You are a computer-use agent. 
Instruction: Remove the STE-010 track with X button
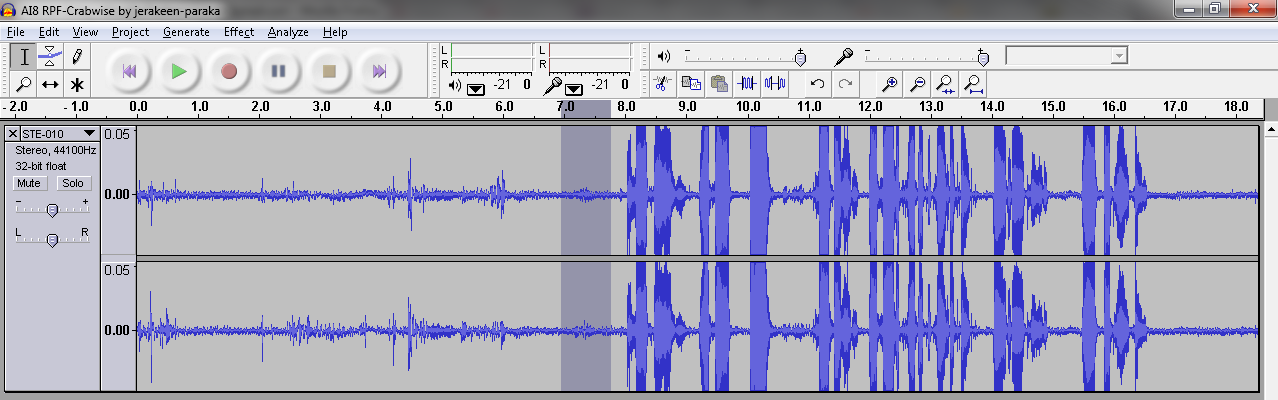point(12,133)
